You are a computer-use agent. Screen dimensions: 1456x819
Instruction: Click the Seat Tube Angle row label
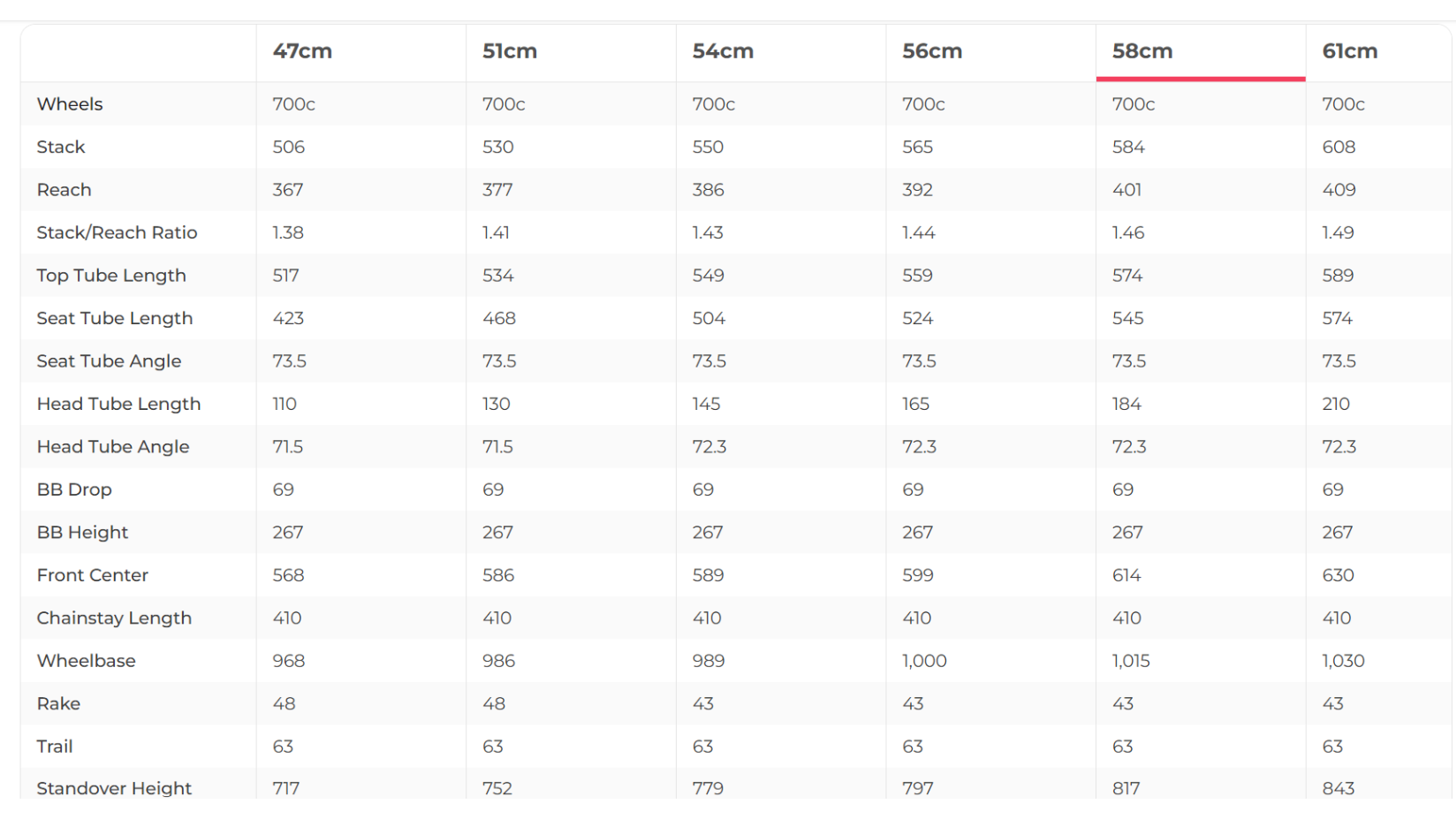pyautogui.click(x=109, y=361)
